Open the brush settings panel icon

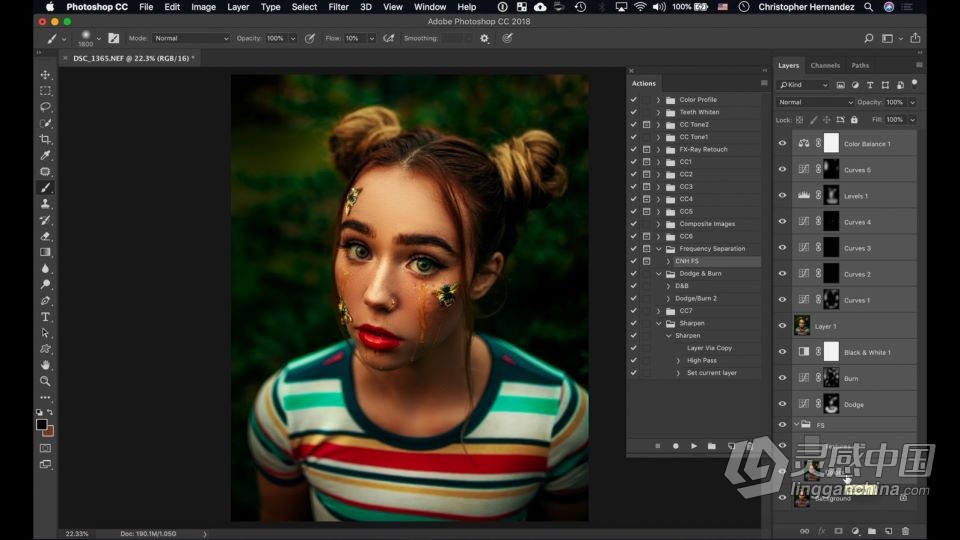pyautogui.click(x=114, y=38)
